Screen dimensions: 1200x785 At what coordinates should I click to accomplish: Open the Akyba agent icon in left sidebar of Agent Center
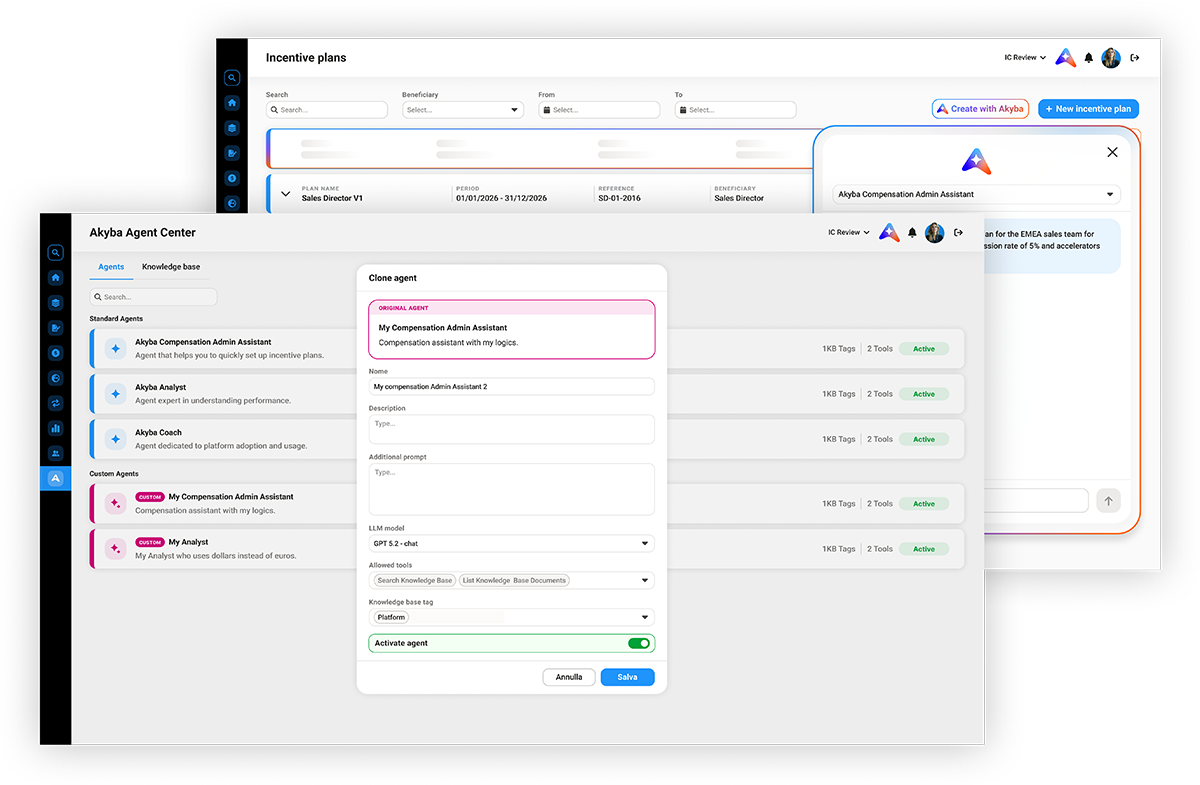[55, 479]
